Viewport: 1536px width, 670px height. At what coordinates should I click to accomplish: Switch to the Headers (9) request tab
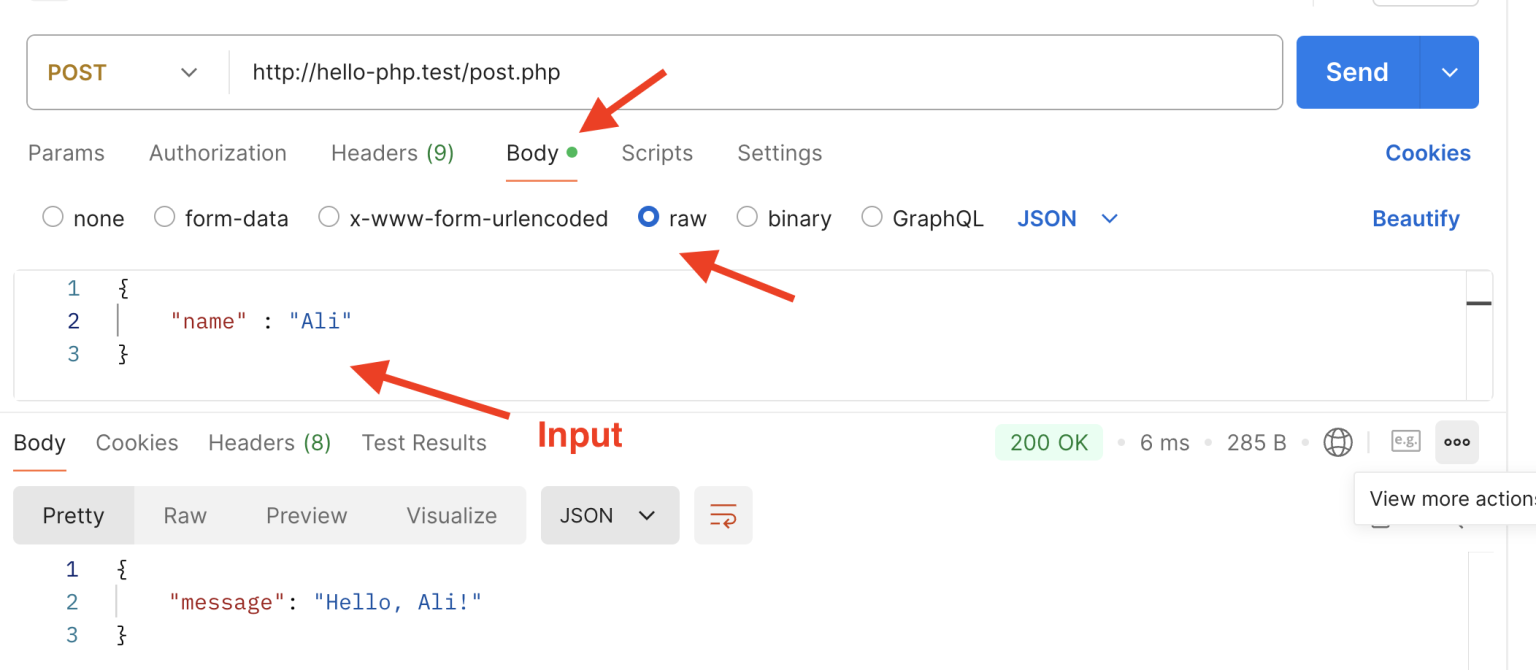(392, 153)
